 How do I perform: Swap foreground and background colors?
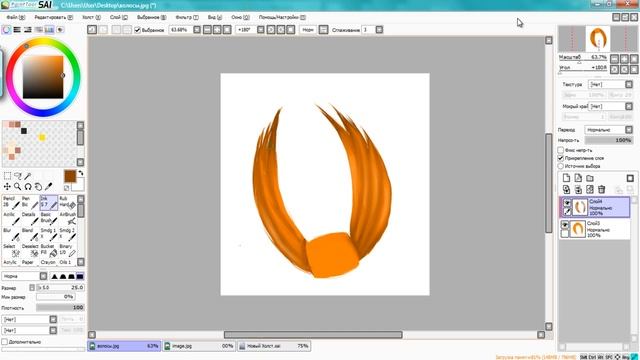pos(81,173)
